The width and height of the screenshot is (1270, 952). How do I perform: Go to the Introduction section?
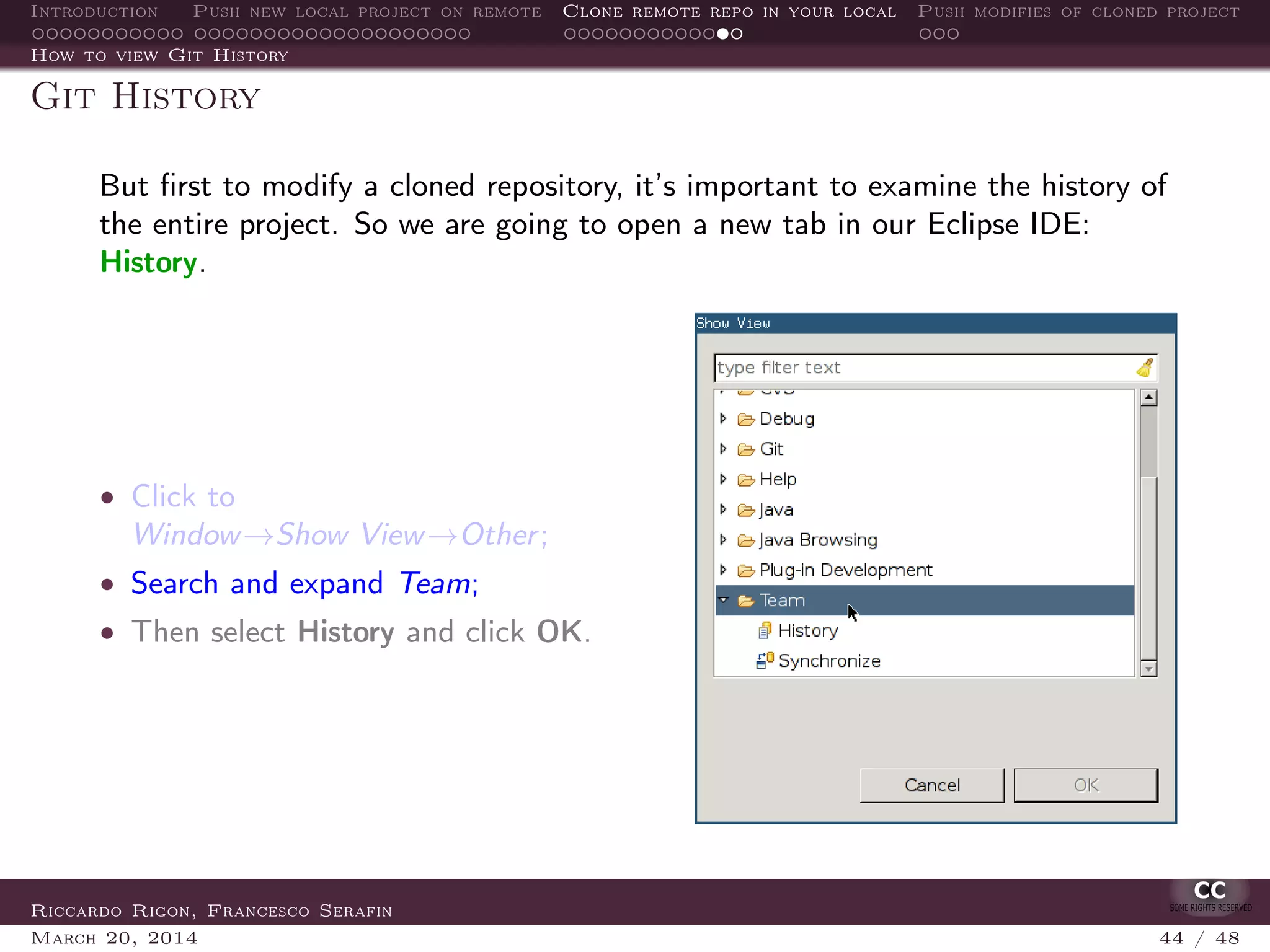pyautogui.click(x=94, y=12)
